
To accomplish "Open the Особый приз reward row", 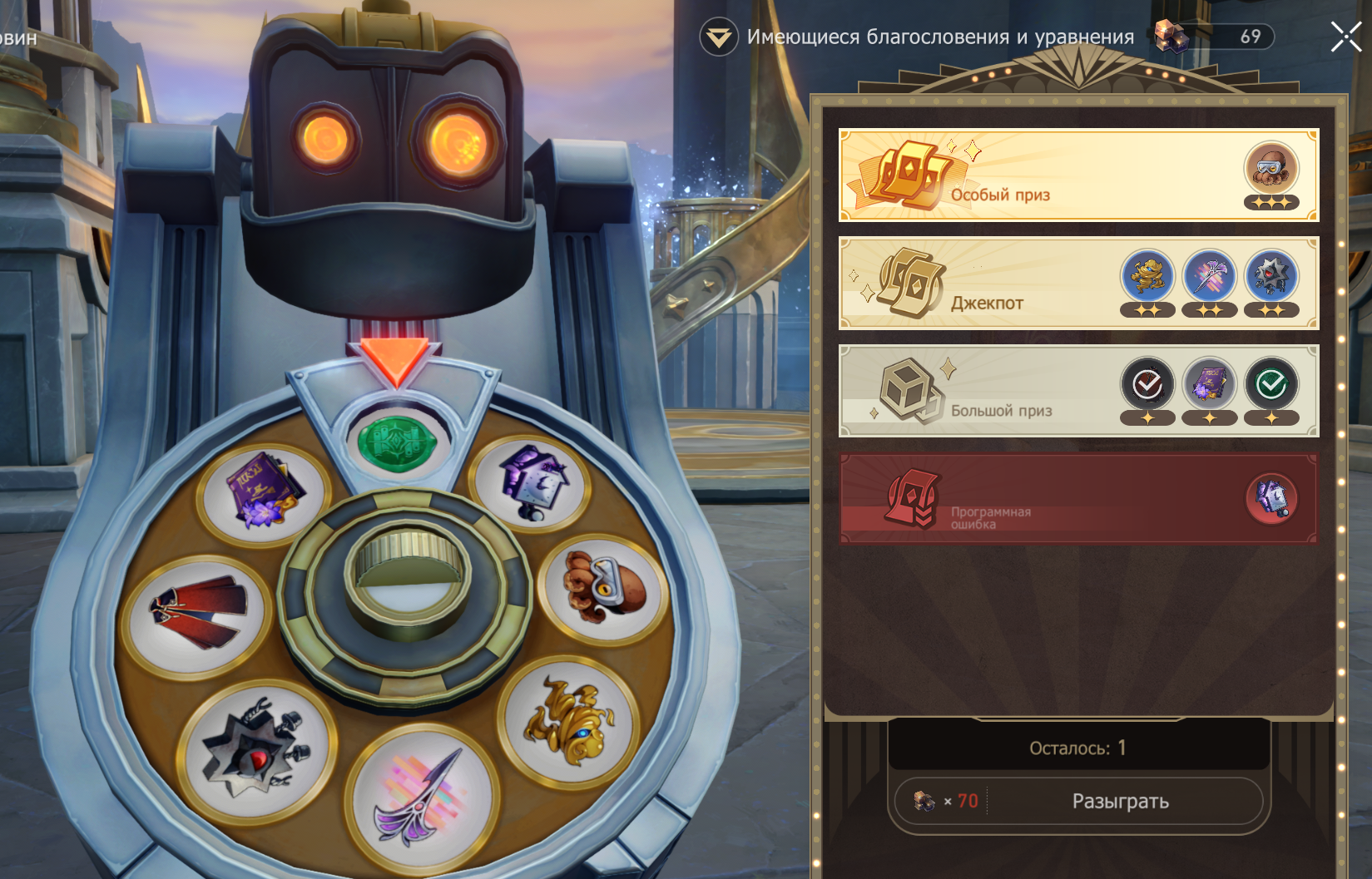I will click(x=1078, y=175).
